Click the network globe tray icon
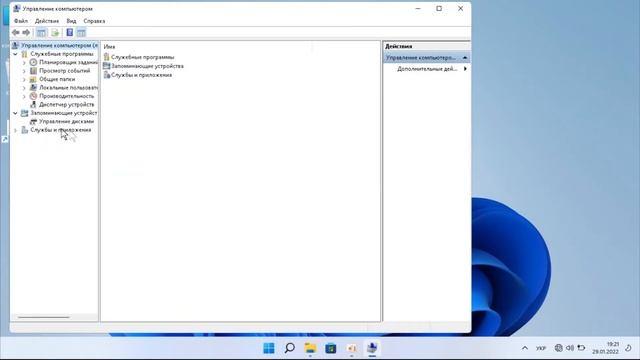The width and height of the screenshot is (640, 360). [x=558, y=348]
